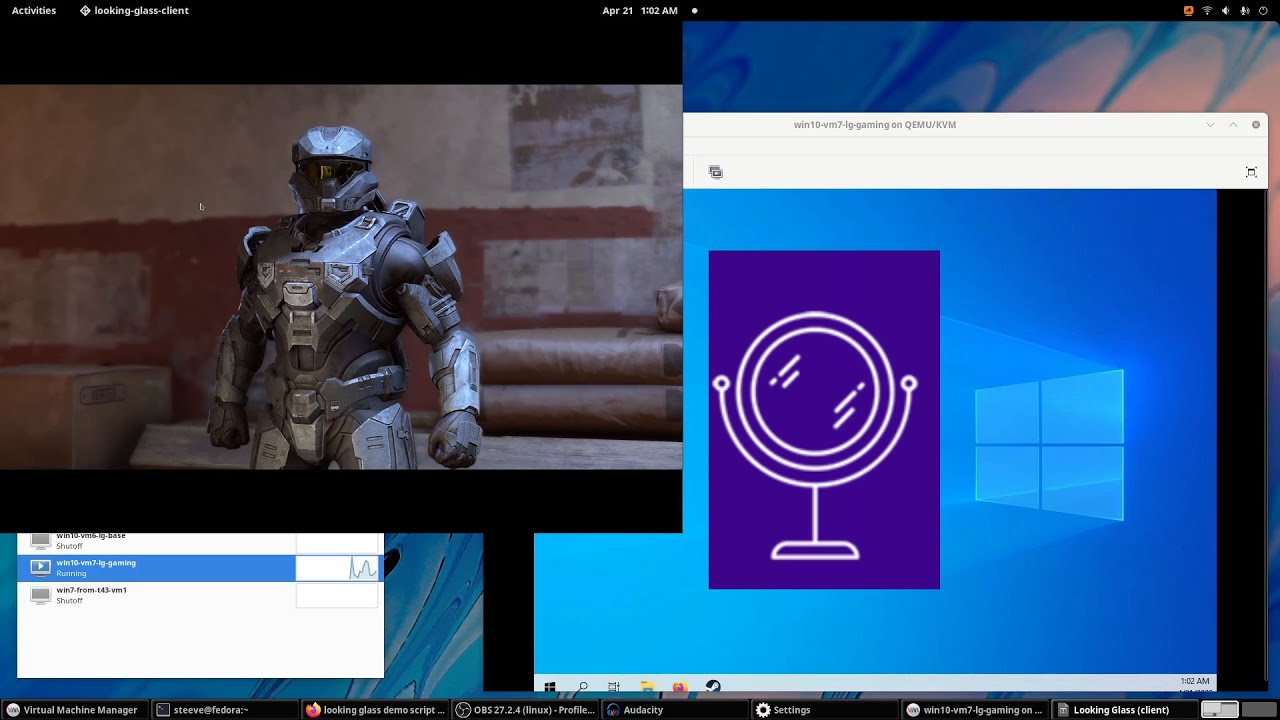This screenshot has width=1280, height=720.
Task: Select the first workspace in the workspace switcher
Action: pos(1220,710)
